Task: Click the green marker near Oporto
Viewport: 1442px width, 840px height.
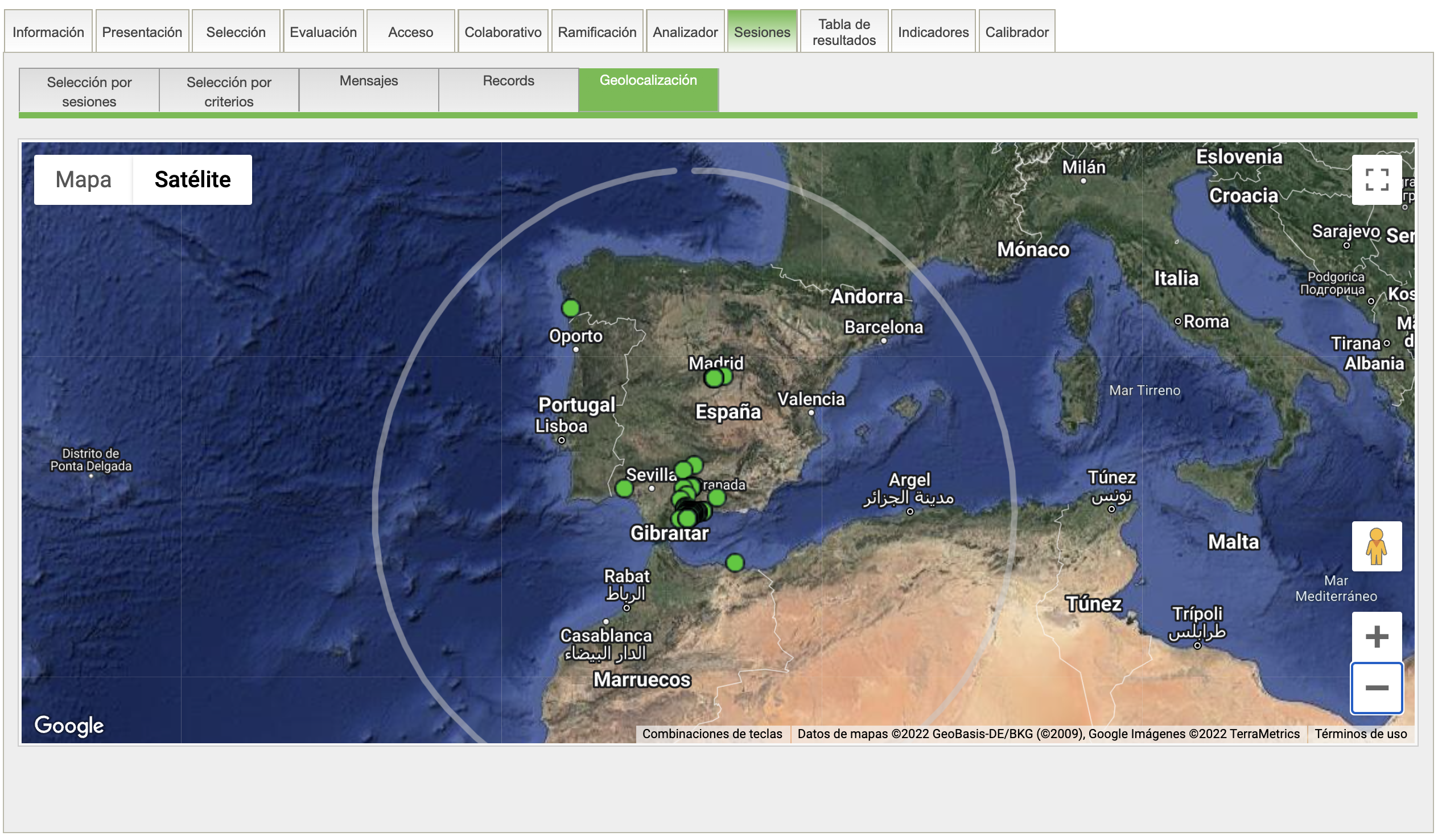Action: pos(571,308)
